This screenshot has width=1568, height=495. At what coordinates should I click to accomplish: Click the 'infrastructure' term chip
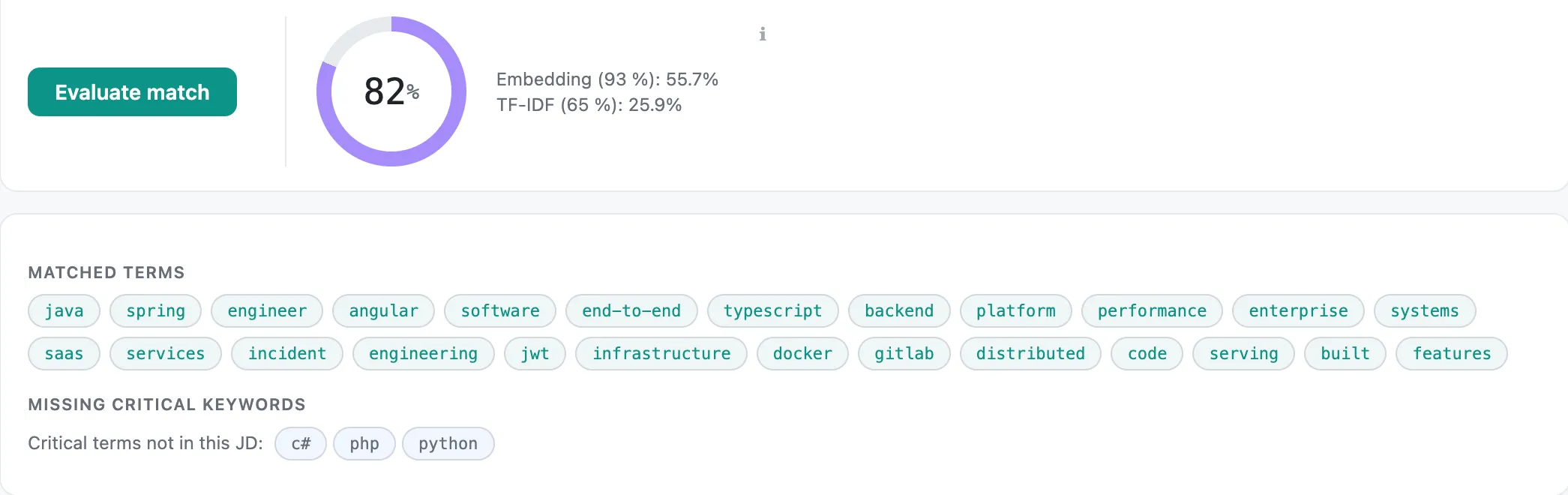pyautogui.click(x=661, y=353)
